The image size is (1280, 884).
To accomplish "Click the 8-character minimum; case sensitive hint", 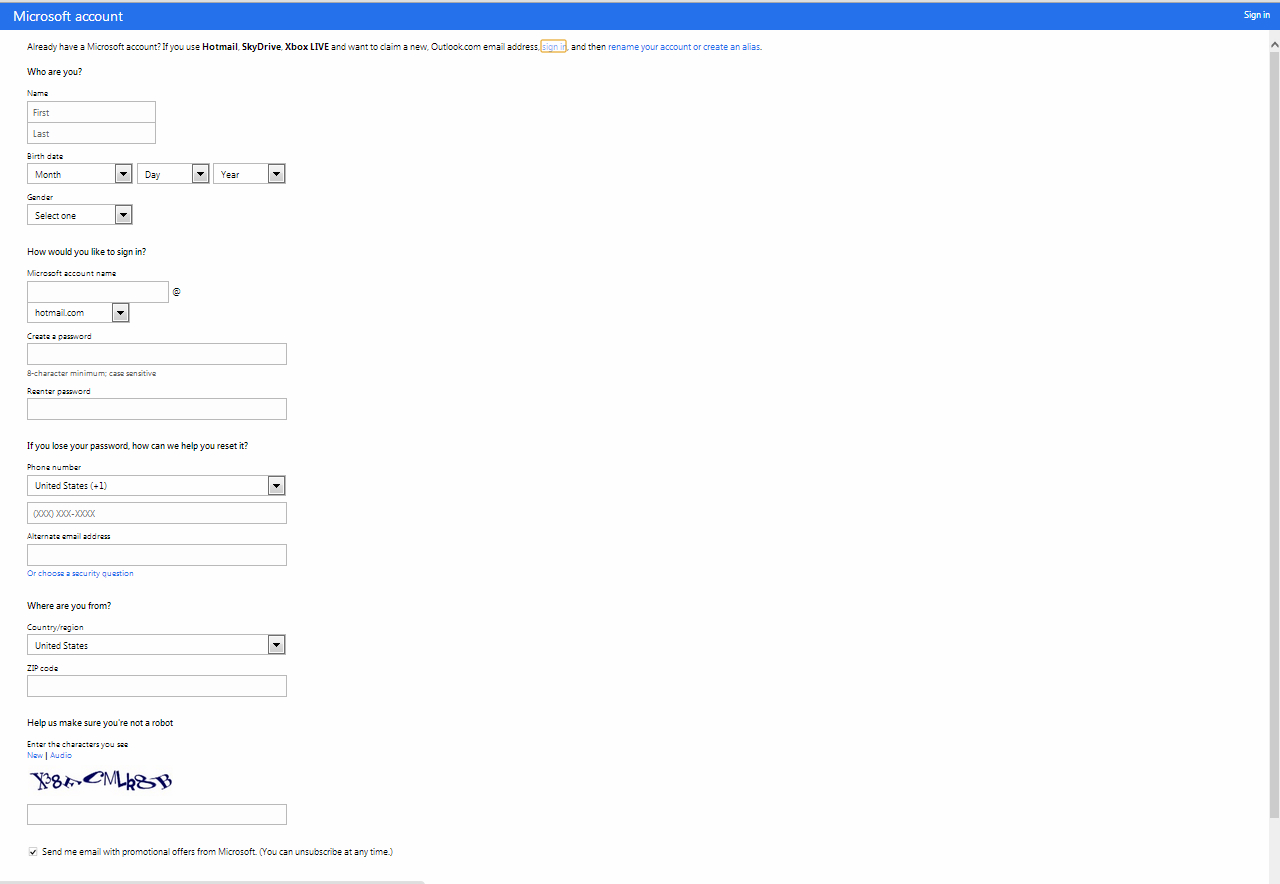I will pyautogui.click(x=91, y=373).
